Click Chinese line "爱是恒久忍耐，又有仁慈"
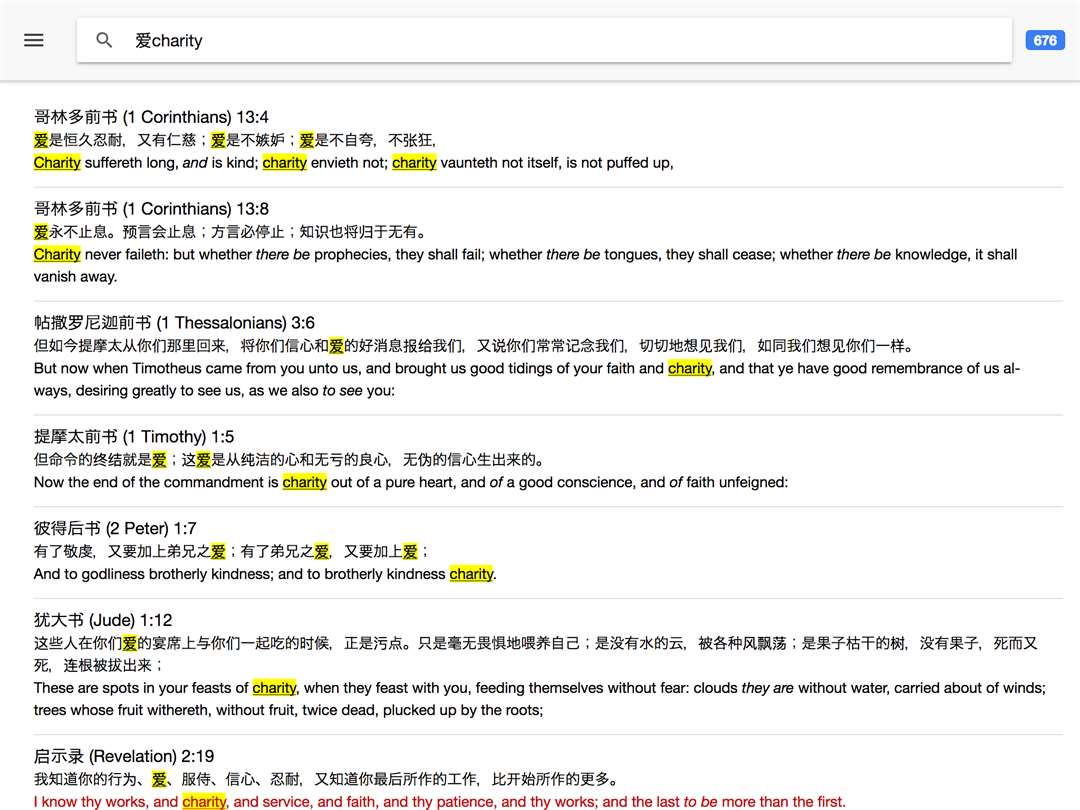 tap(117, 141)
